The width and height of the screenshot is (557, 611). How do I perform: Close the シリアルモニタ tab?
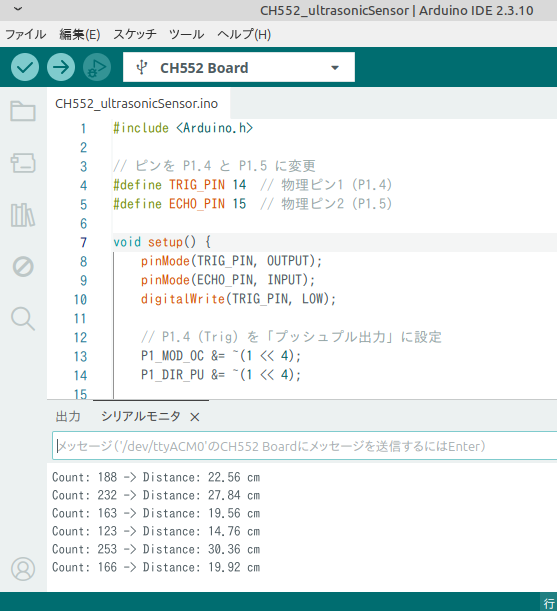195,417
